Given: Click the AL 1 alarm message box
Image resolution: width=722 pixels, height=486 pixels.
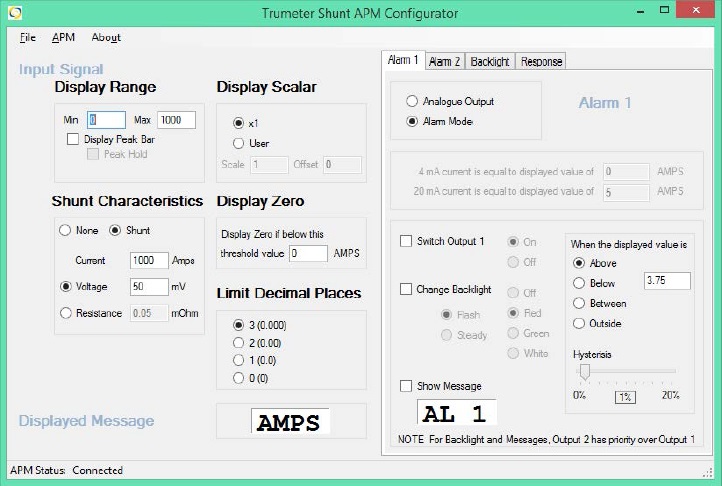Looking at the screenshot, I should (x=456, y=412).
